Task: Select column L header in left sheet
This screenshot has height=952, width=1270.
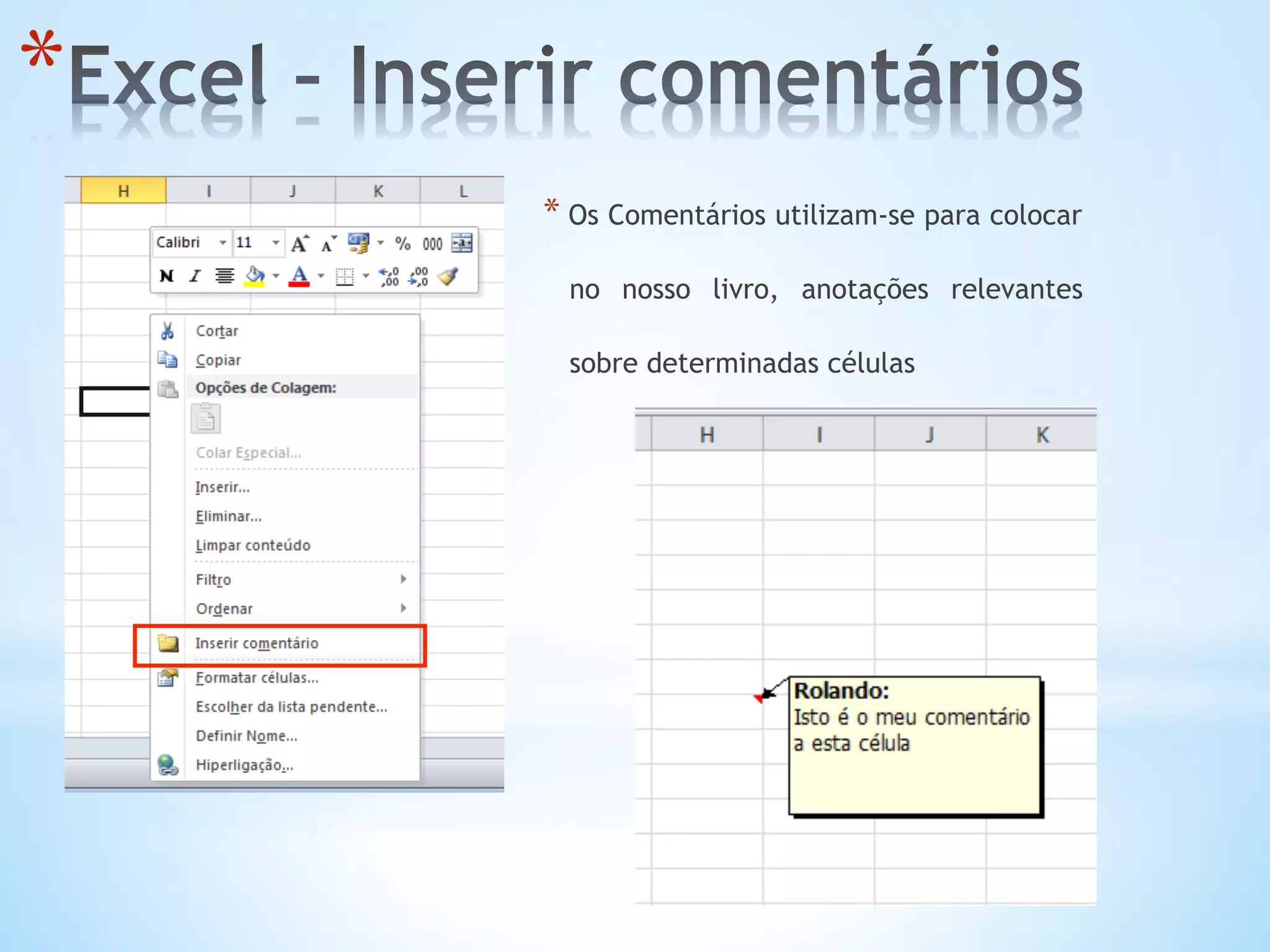Action: pyautogui.click(x=463, y=190)
